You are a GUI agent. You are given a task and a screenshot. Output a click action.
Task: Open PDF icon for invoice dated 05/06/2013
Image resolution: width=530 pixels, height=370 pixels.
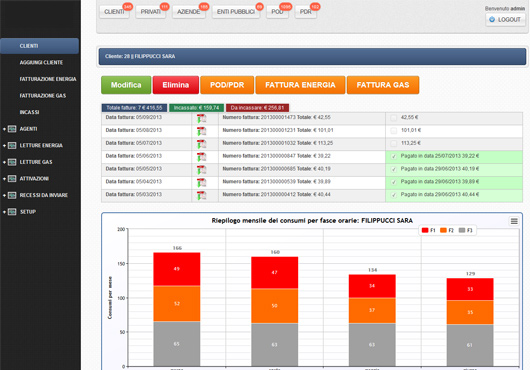tap(201, 157)
